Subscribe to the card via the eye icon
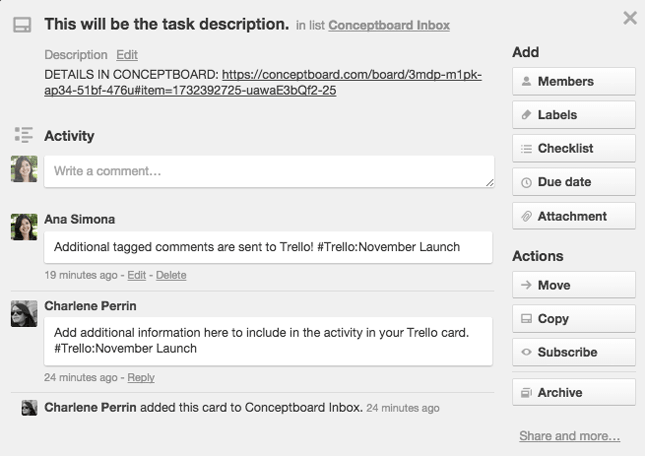The height and width of the screenshot is (456, 645). 526,352
